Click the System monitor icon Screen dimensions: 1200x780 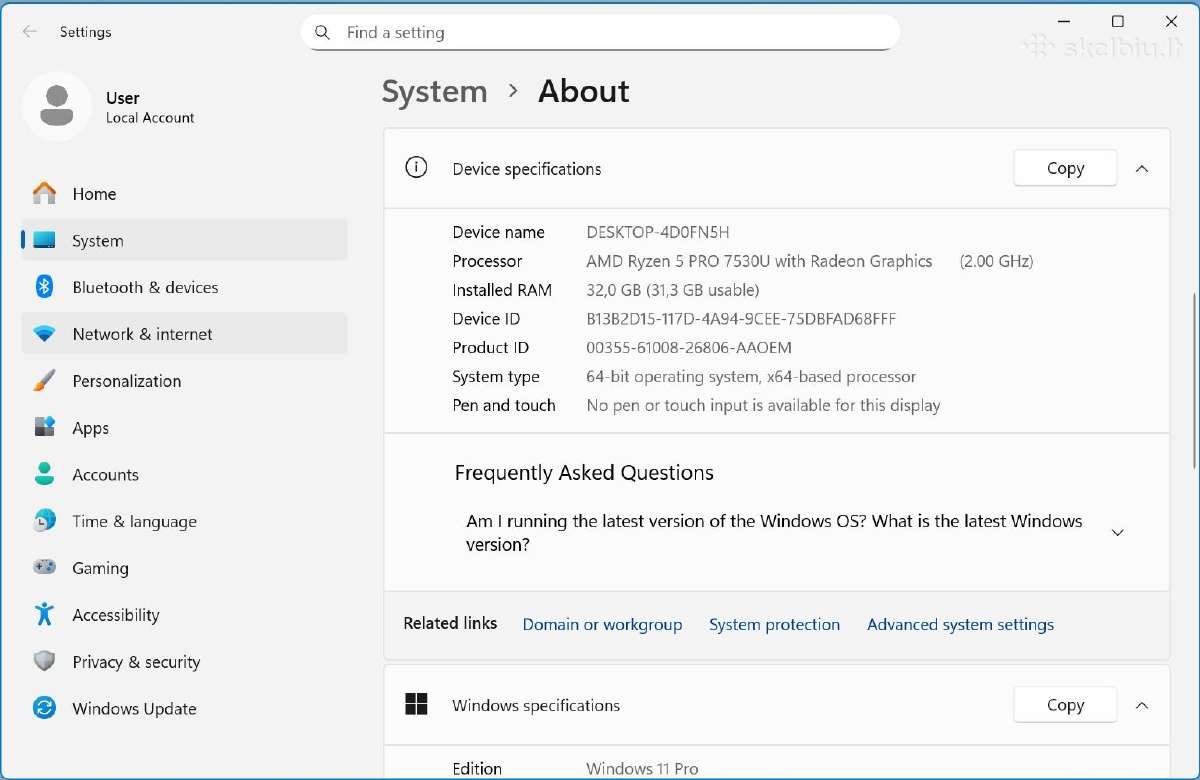[x=44, y=241]
